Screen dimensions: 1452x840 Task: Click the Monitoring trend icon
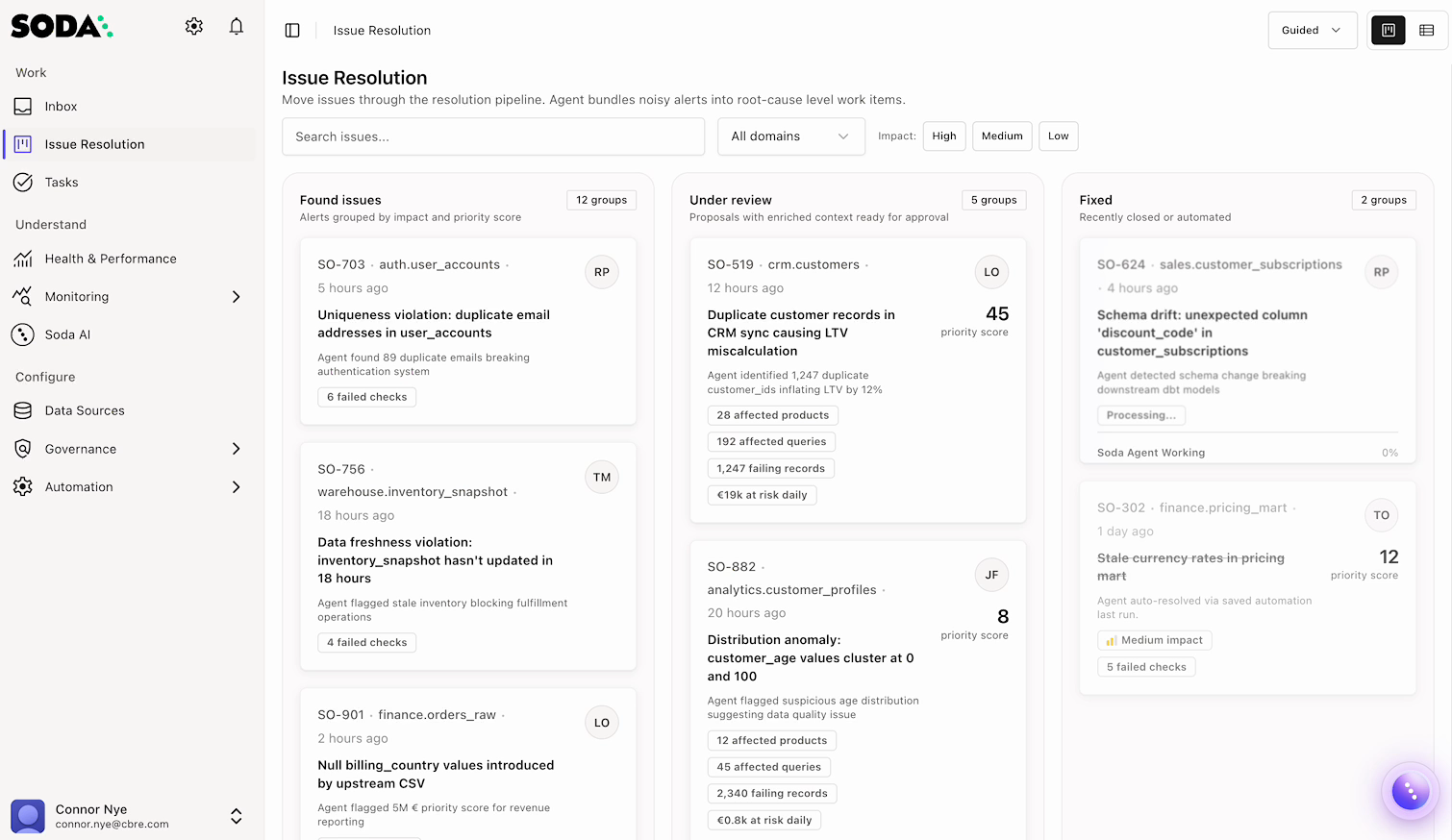23,297
